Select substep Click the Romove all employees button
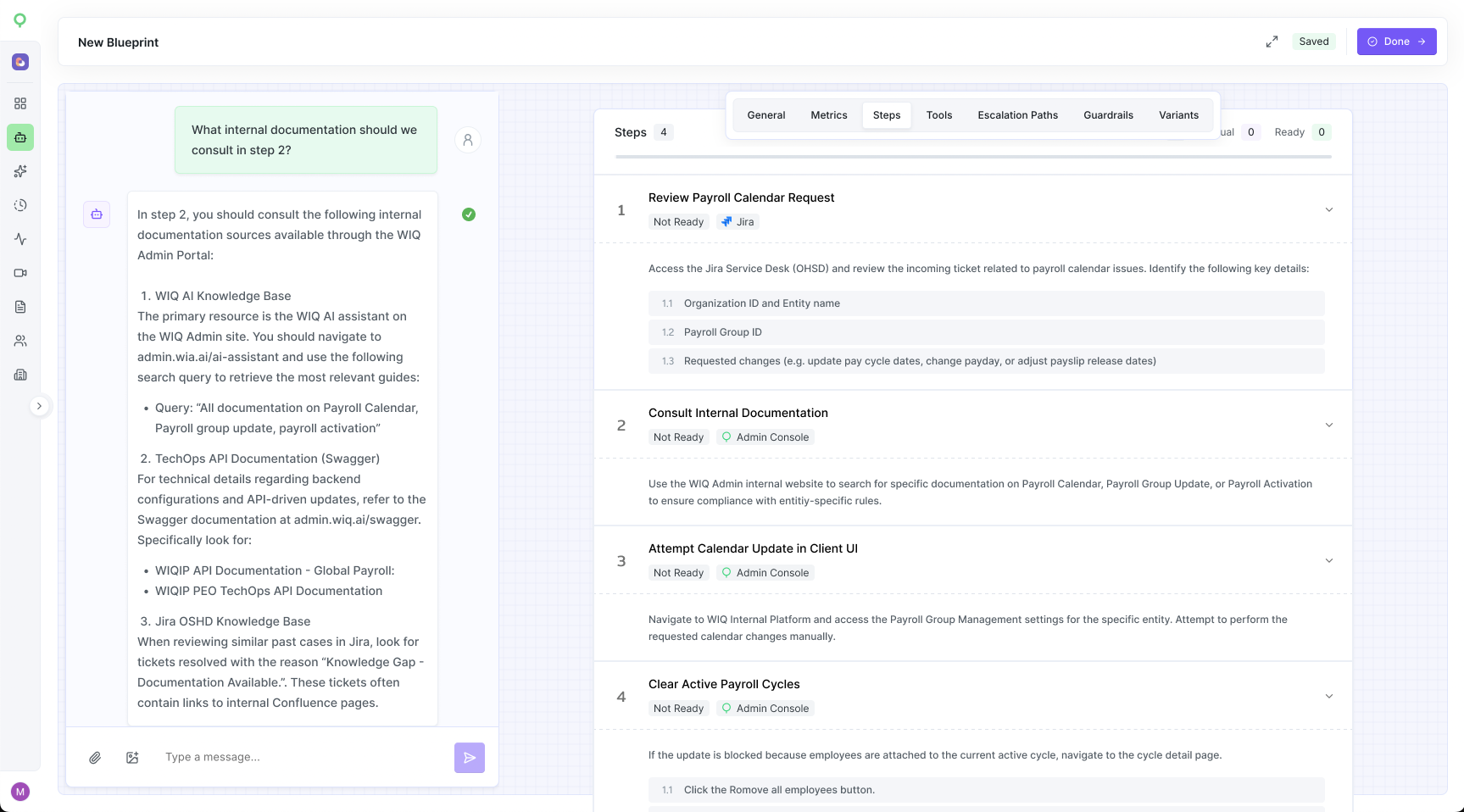 987,790
